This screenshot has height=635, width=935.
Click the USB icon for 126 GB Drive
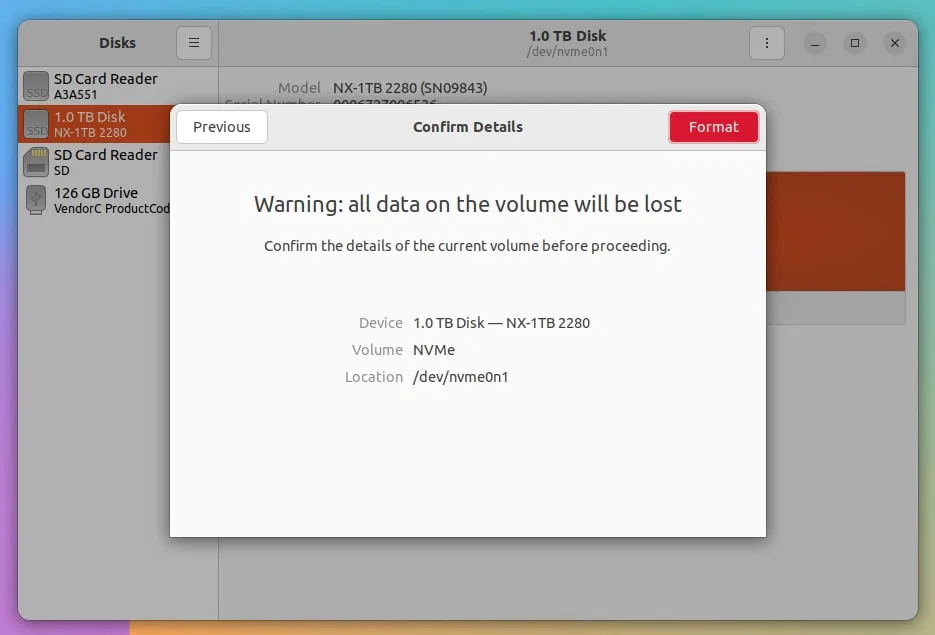pyautogui.click(x=36, y=200)
